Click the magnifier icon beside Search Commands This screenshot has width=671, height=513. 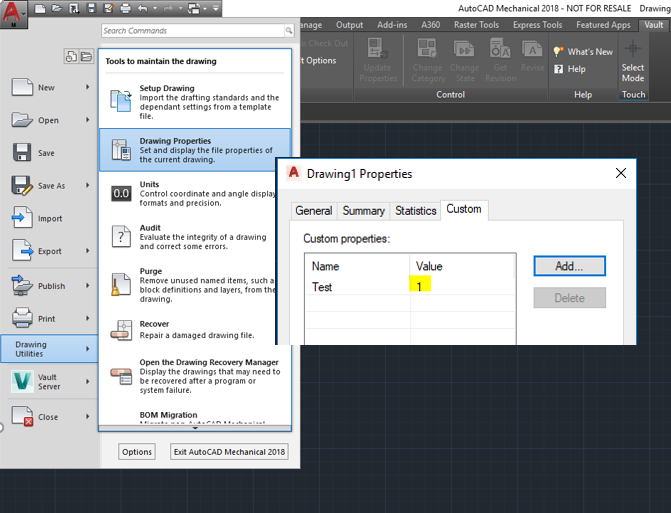coord(289,30)
